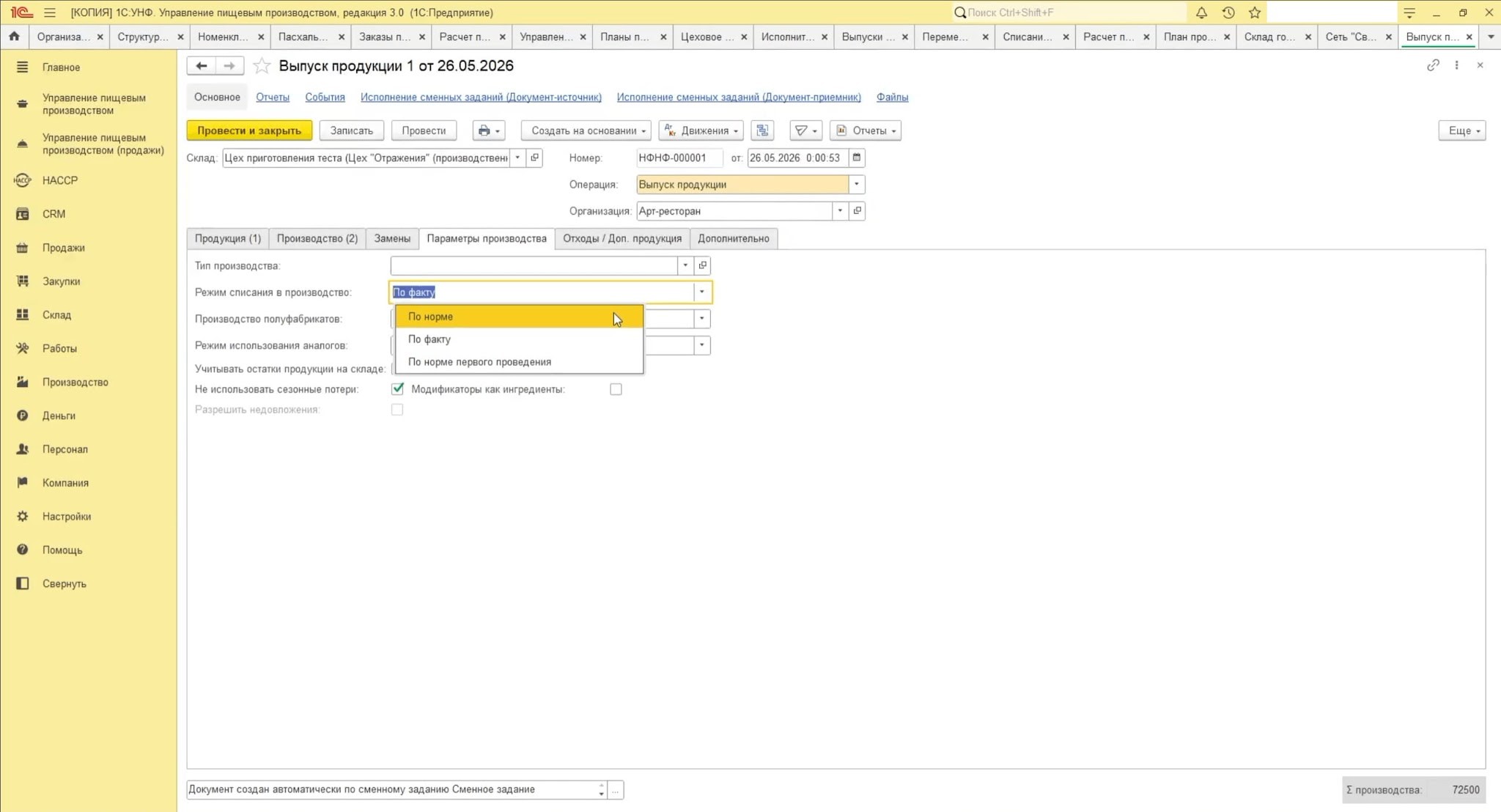Add document to favorites with star icon
The width and height of the screenshot is (1501, 812).
(x=262, y=66)
